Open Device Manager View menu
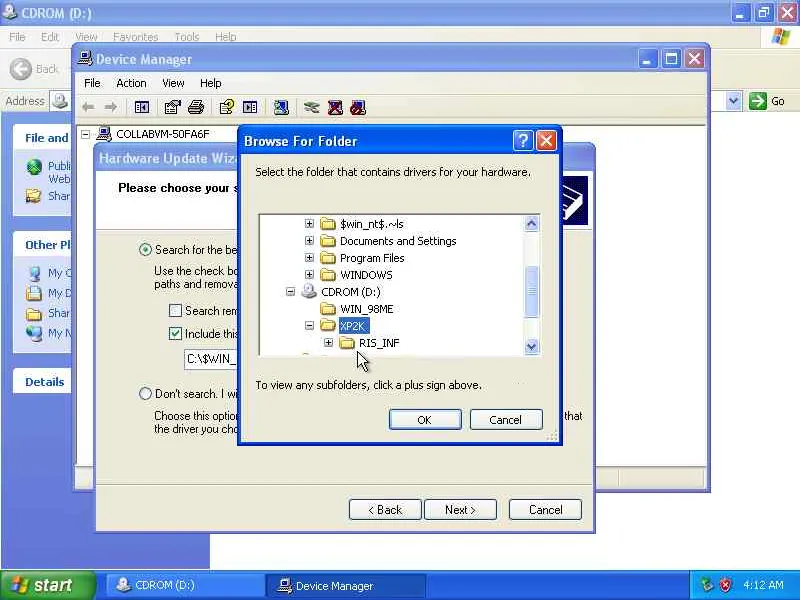Image resolution: width=800 pixels, height=600 pixels. (x=173, y=83)
